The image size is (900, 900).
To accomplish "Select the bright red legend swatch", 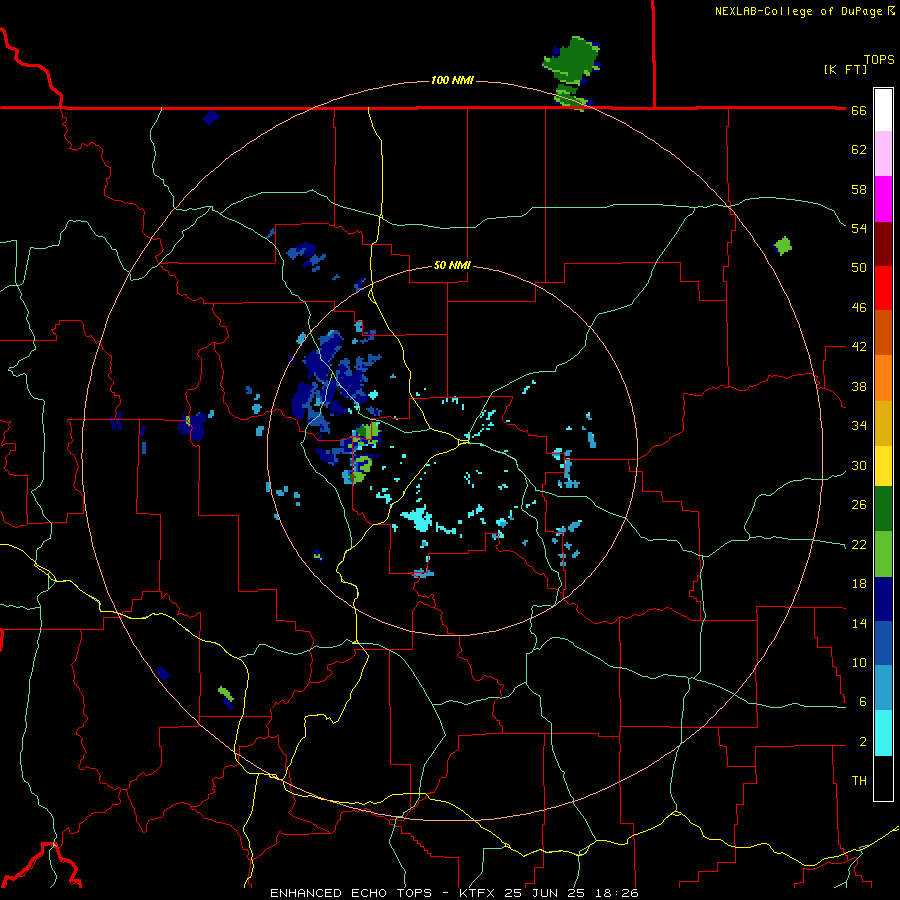I will coord(883,288).
